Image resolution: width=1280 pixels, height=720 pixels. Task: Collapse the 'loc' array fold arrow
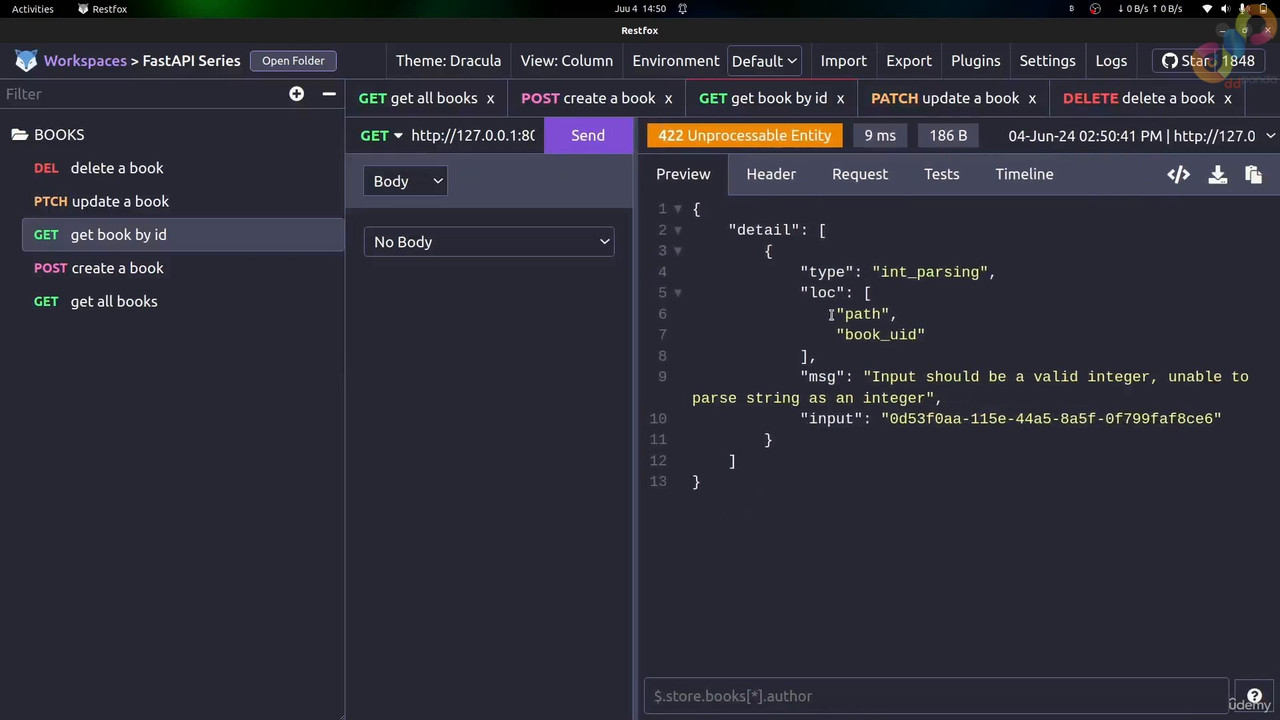[678, 293]
